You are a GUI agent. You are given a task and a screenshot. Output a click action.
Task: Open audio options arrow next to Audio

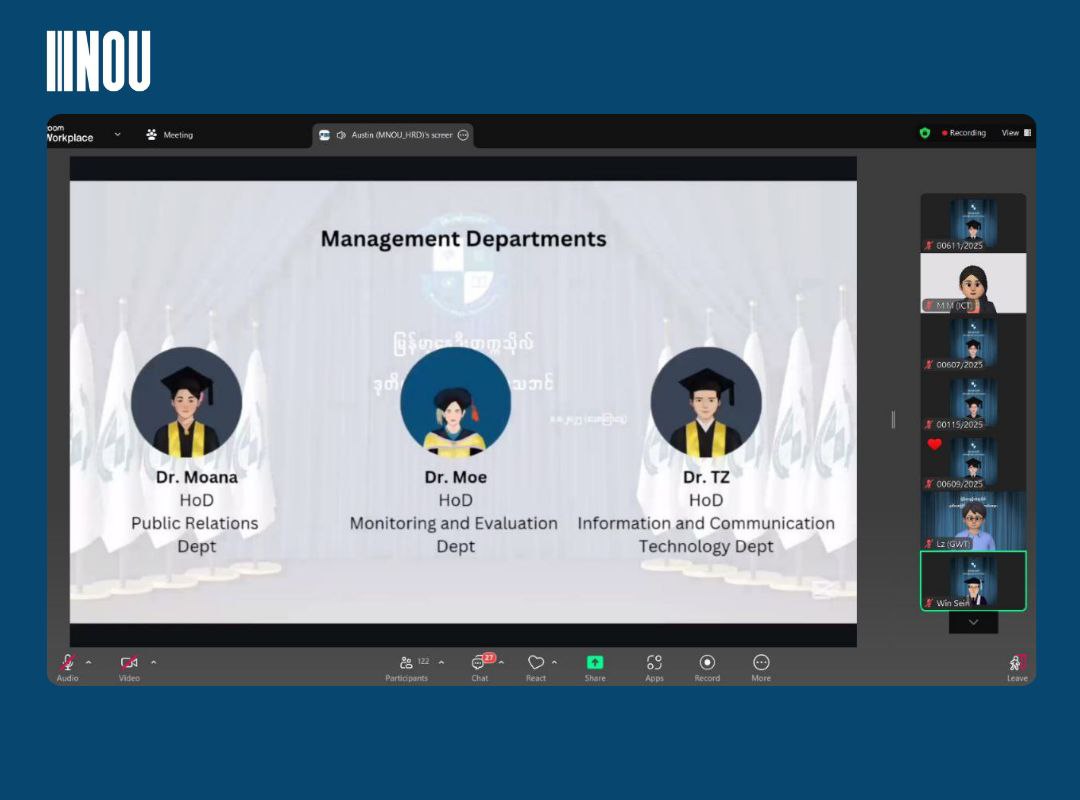[x=89, y=662]
